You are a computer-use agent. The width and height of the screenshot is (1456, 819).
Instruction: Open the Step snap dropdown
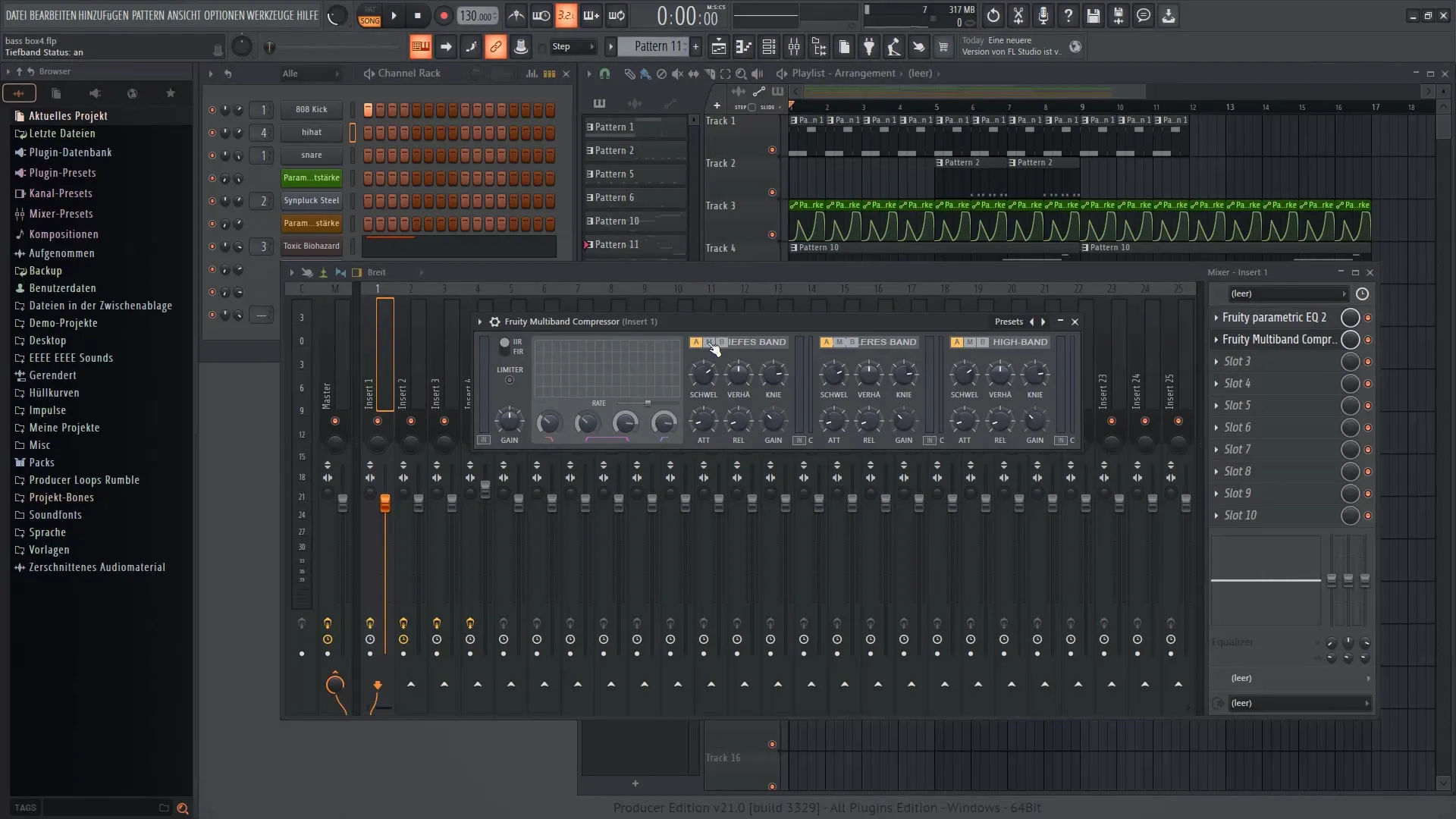point(573,47)
